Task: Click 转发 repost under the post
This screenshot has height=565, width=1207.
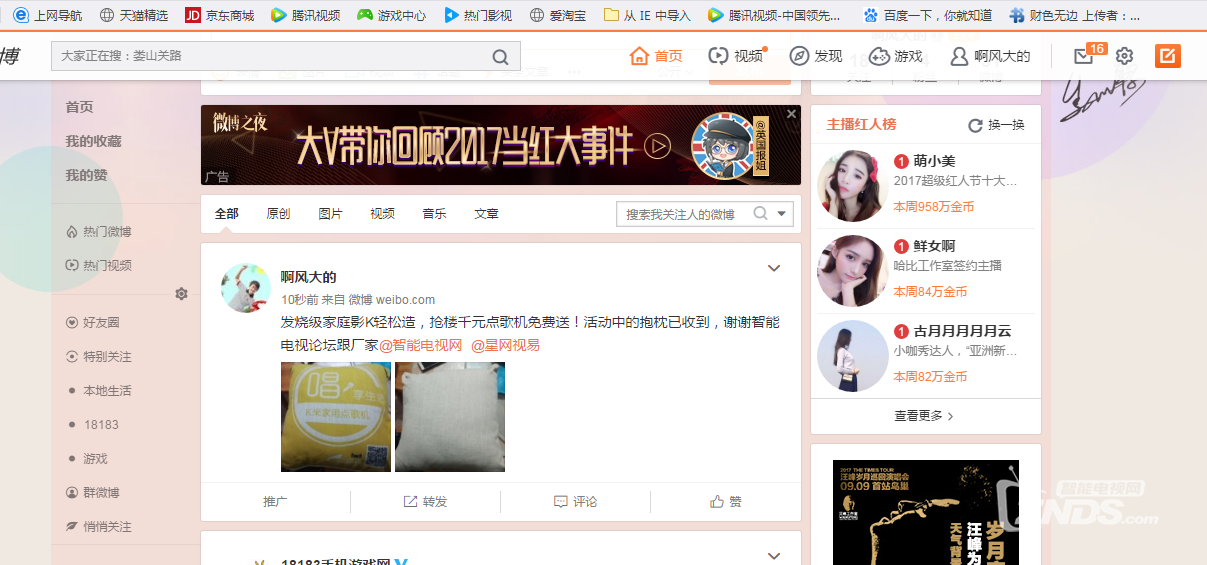Action: (425, 502)
